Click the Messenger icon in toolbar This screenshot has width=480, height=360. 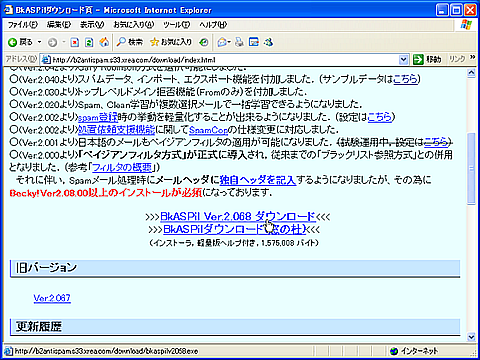(268, 42)
